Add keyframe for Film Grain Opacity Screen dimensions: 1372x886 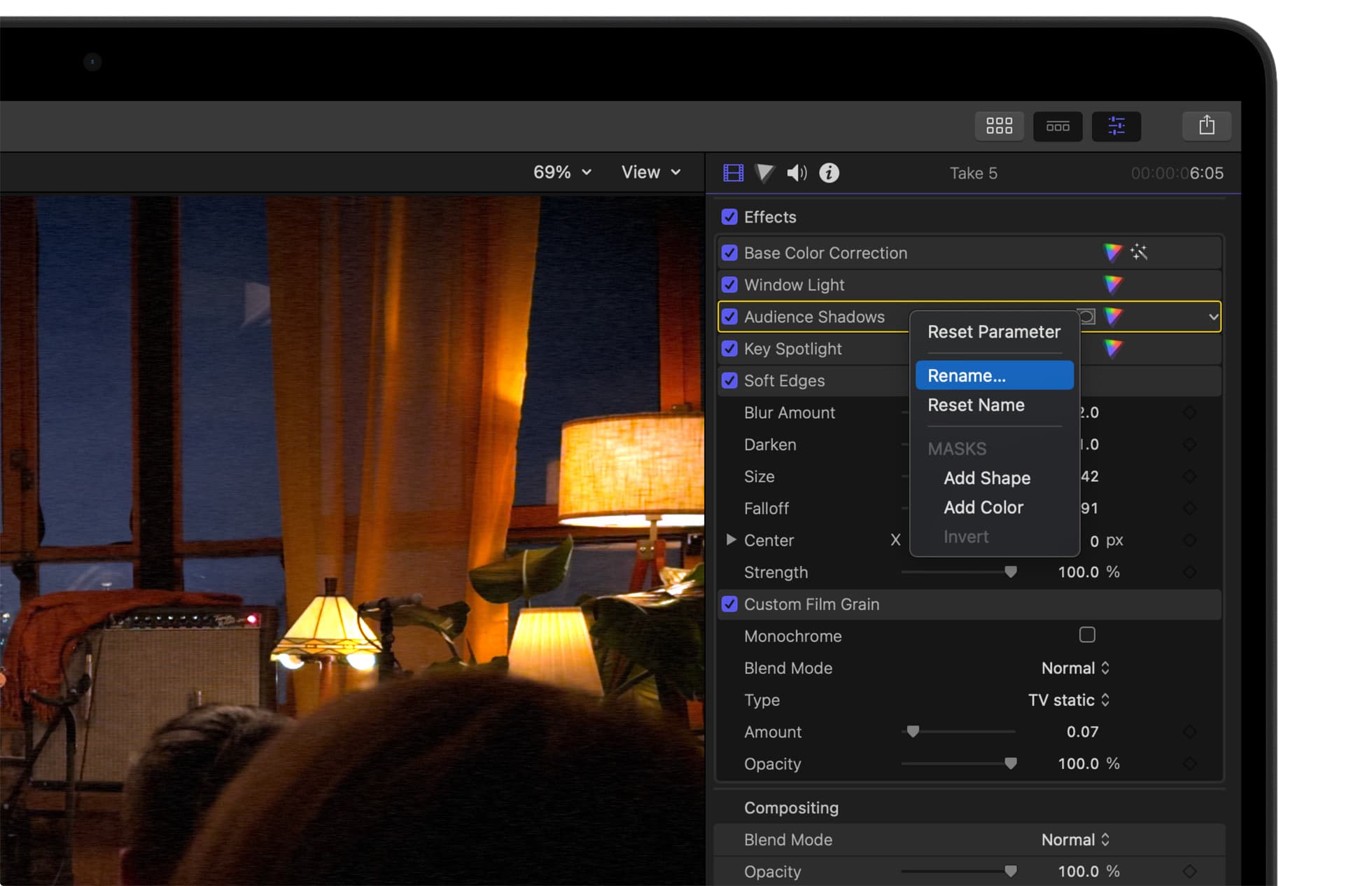[x=1189, y=763]
